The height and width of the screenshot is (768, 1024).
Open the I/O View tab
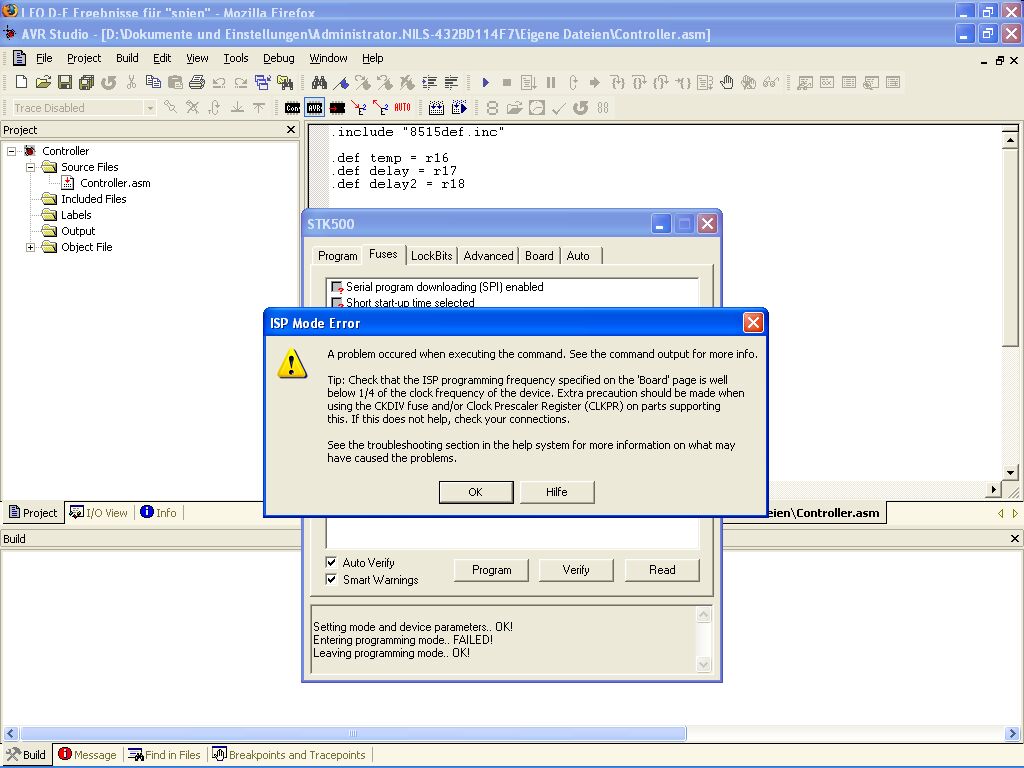(x=99, y=513)
